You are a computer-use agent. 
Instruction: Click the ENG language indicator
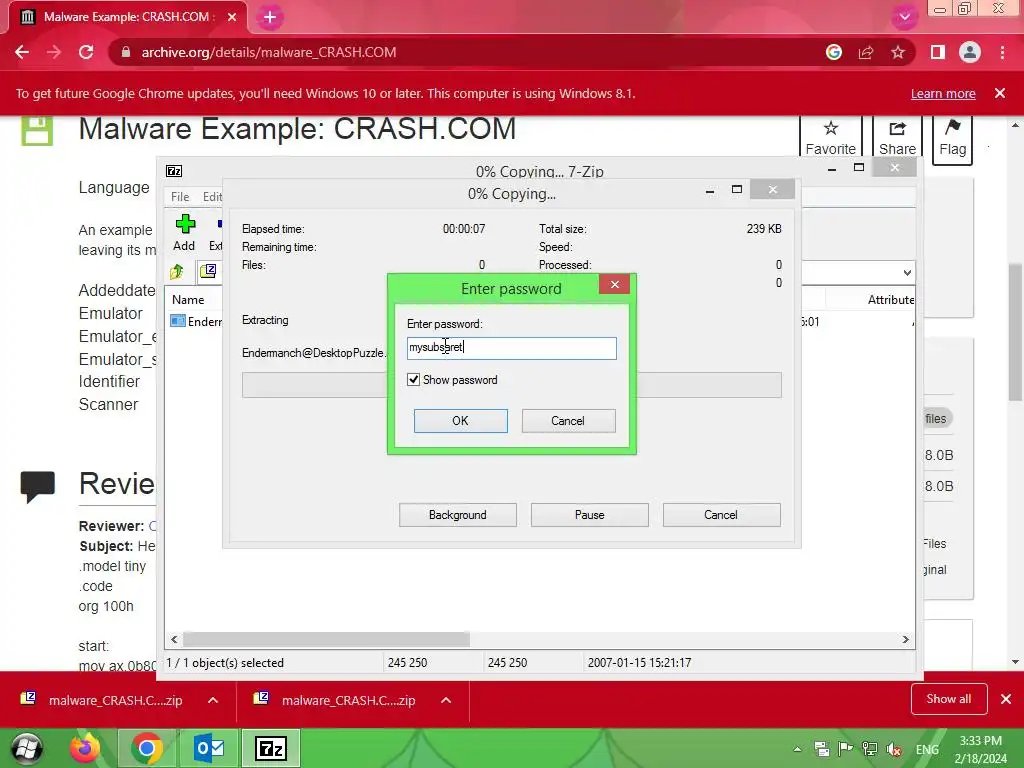point(927,749)
